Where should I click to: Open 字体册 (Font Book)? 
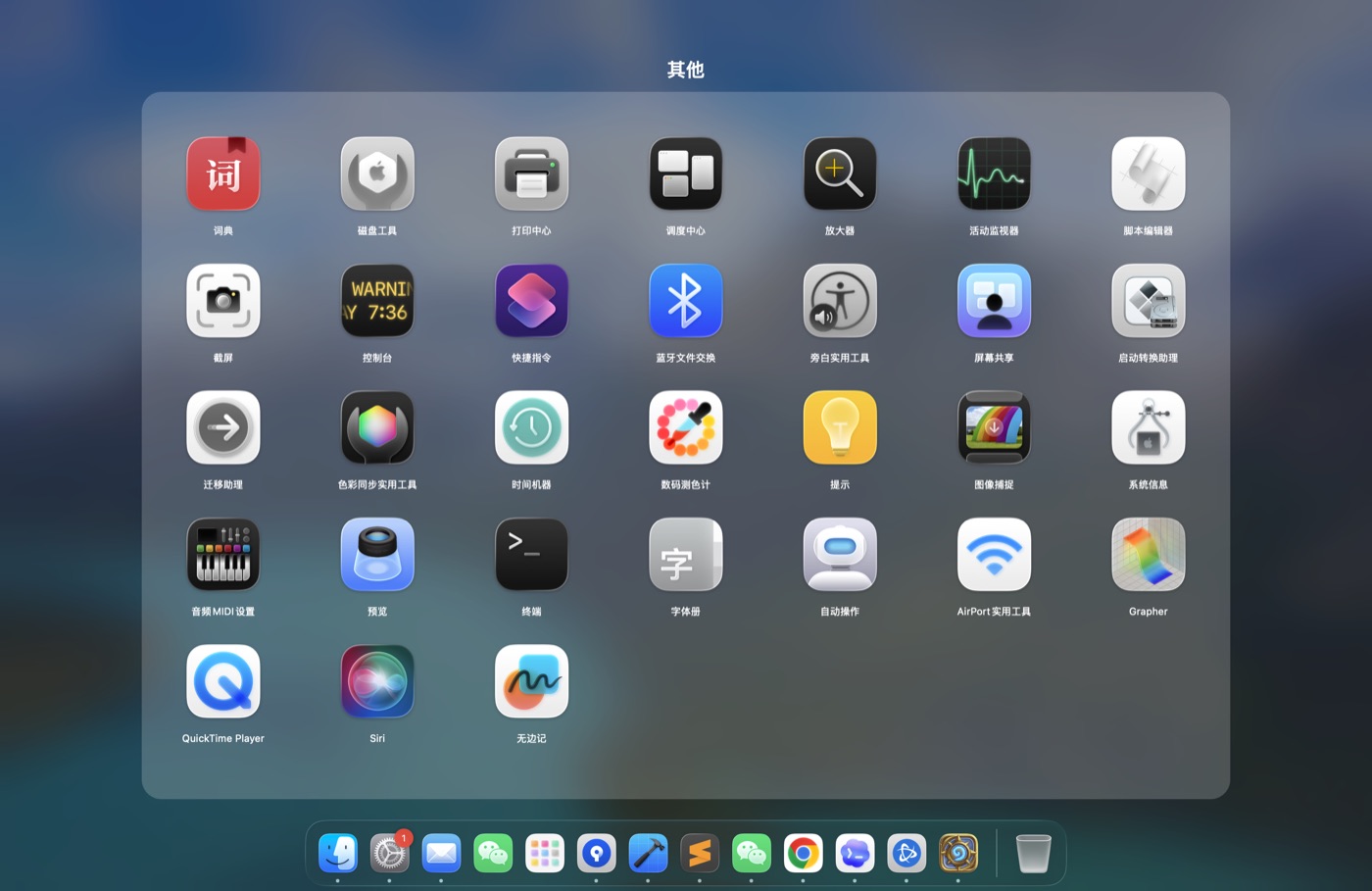click(x=686, y=555)
